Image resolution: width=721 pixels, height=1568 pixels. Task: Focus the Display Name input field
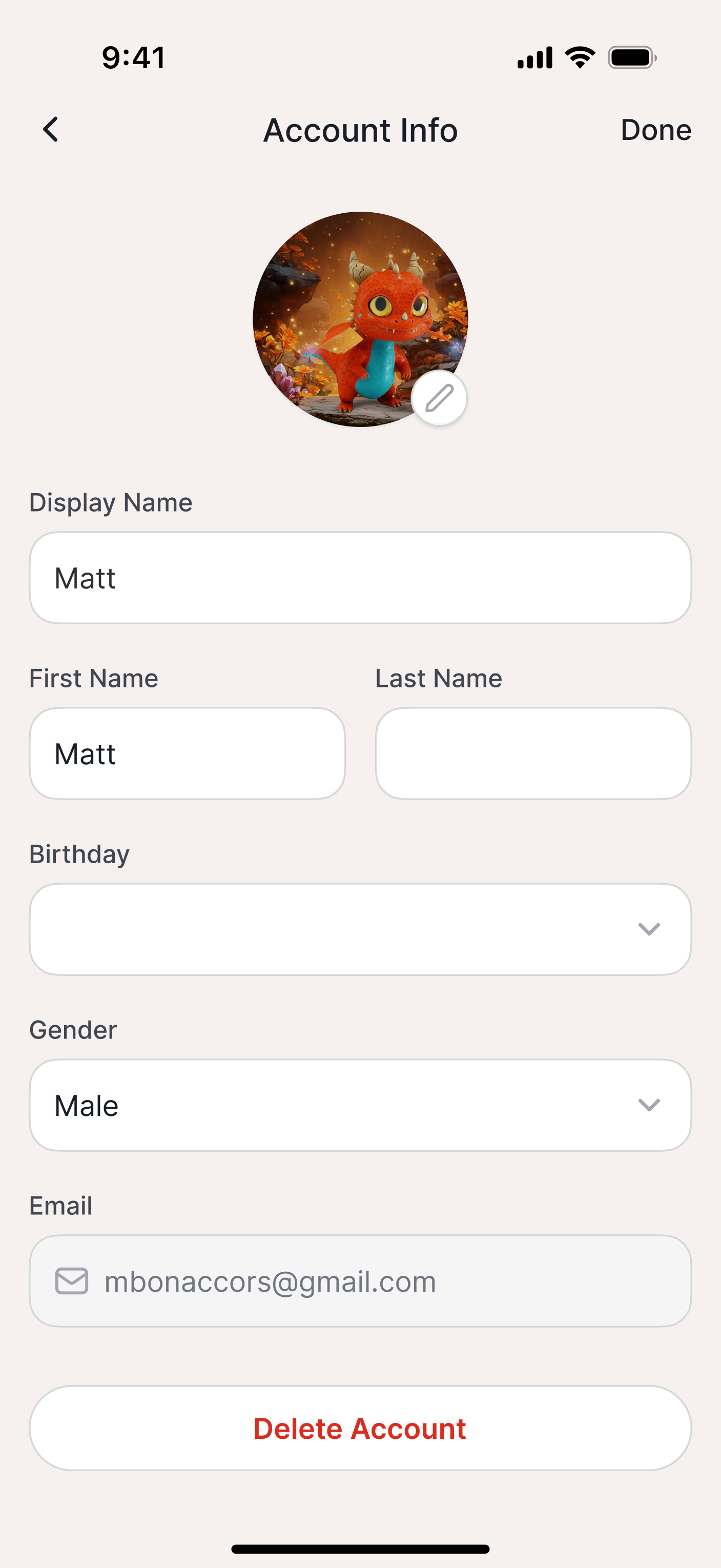pyautogui.click(x=360, y=578)
